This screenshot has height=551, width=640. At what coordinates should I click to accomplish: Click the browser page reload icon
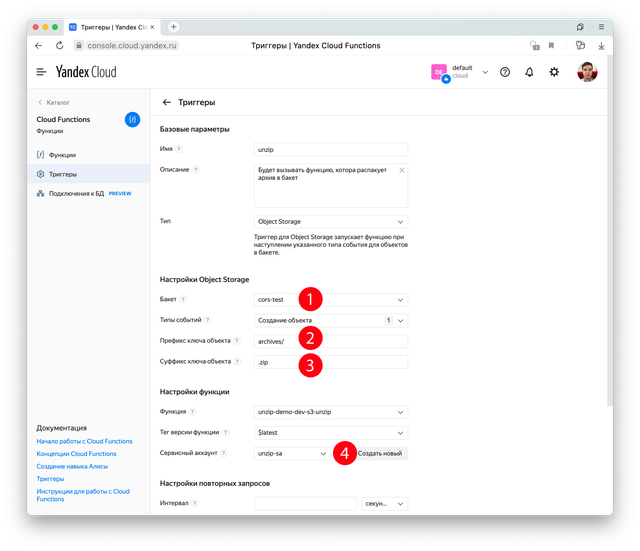click(60, 45)
